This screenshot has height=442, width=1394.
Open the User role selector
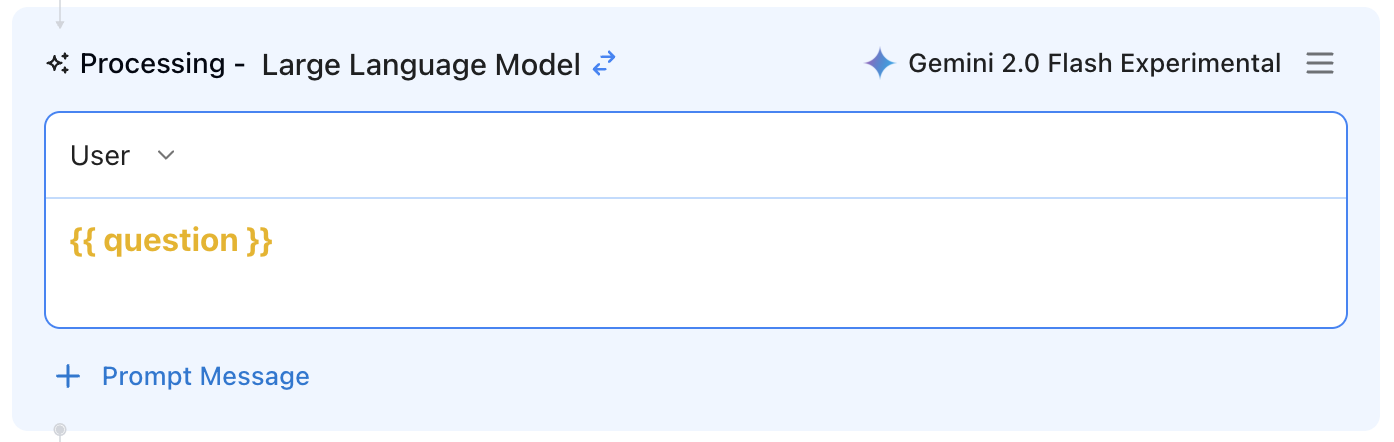(x=100, y=155)
